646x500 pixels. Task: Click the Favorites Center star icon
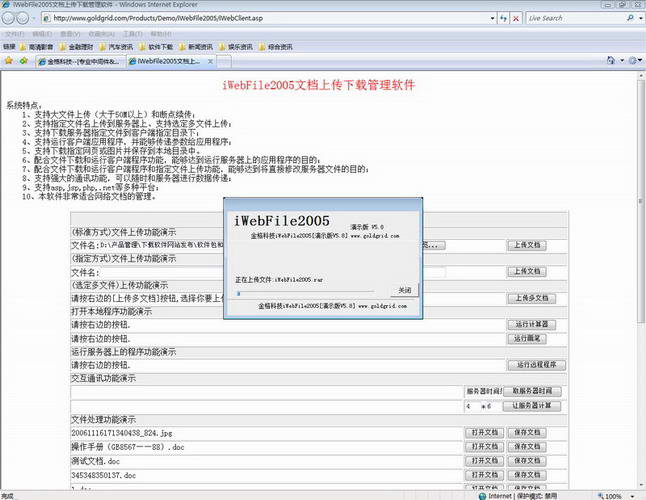9,61
